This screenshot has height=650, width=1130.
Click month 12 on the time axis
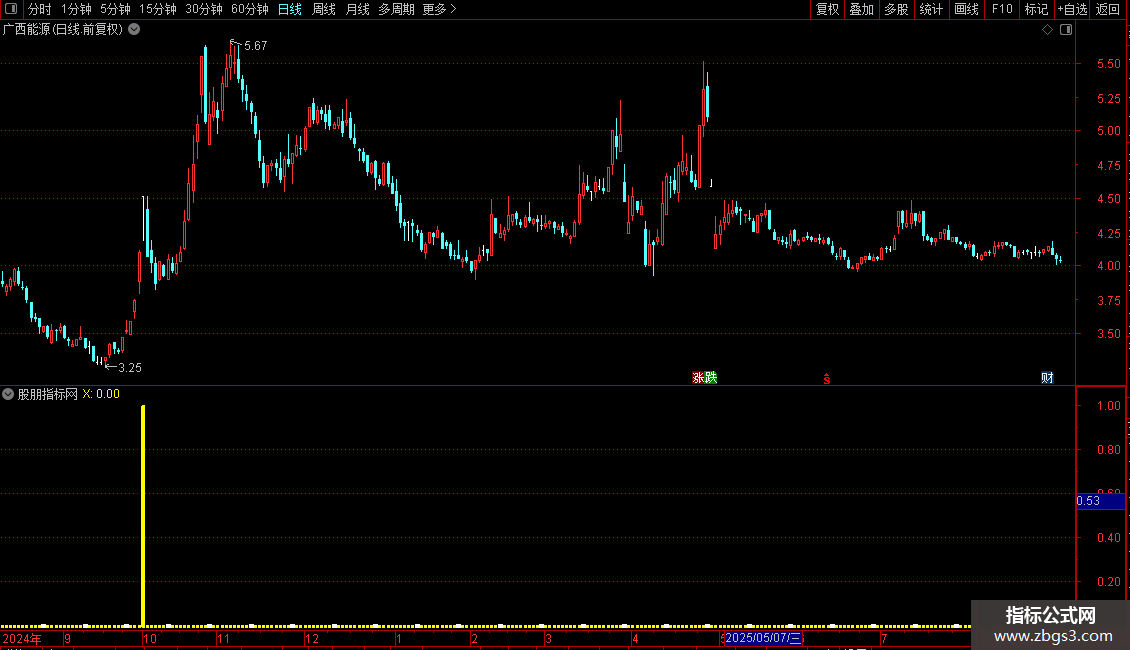point(312,638)
